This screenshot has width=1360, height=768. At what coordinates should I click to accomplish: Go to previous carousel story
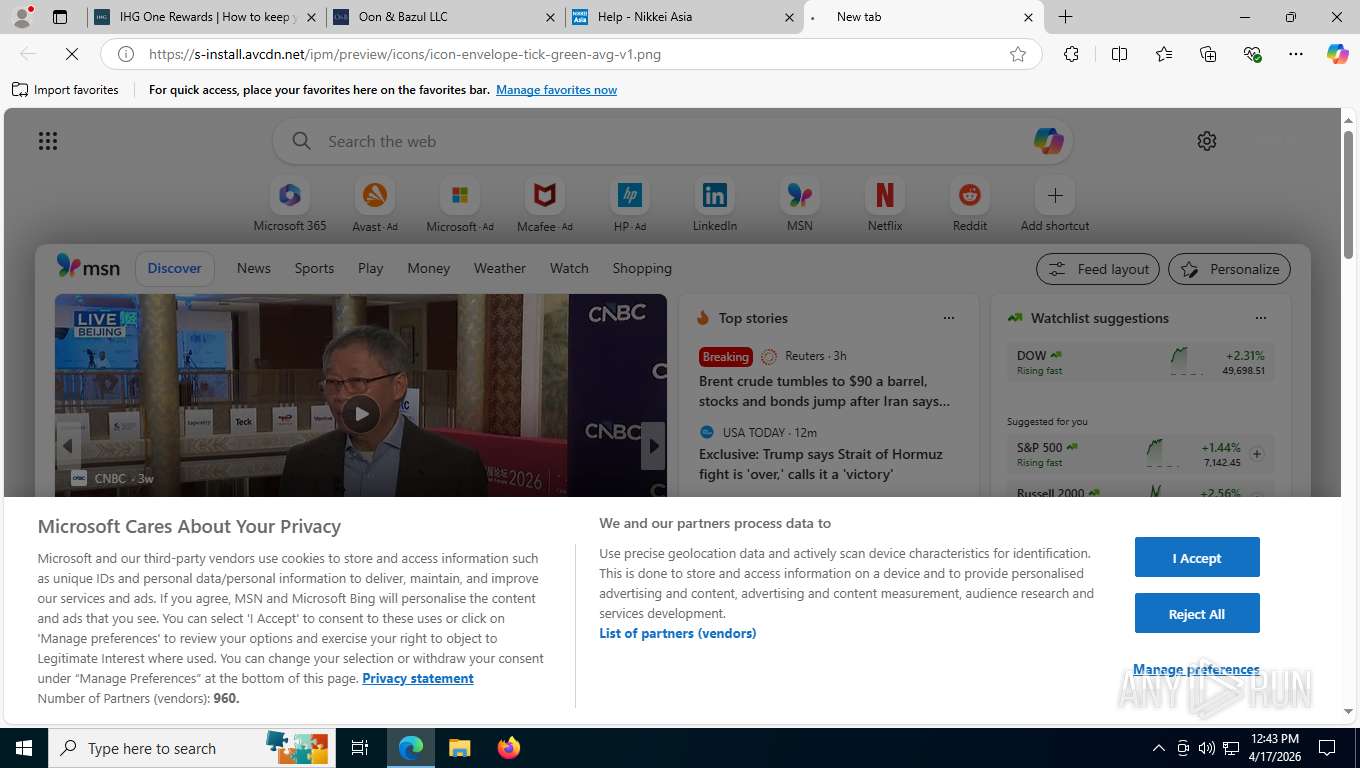point(68,446)
